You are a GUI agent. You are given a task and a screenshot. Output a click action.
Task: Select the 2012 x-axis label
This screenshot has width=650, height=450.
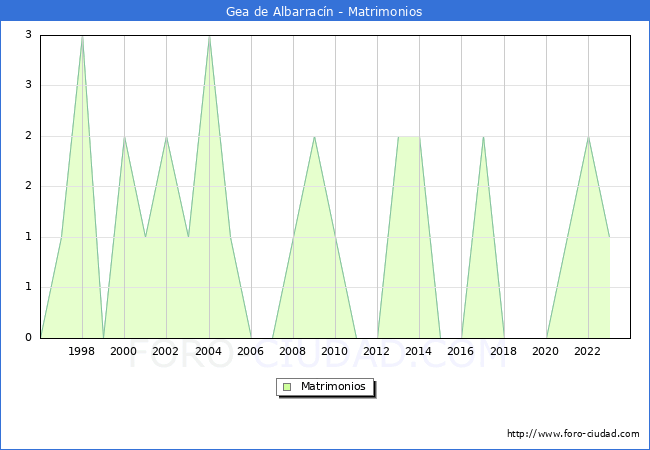pos(377,351)
